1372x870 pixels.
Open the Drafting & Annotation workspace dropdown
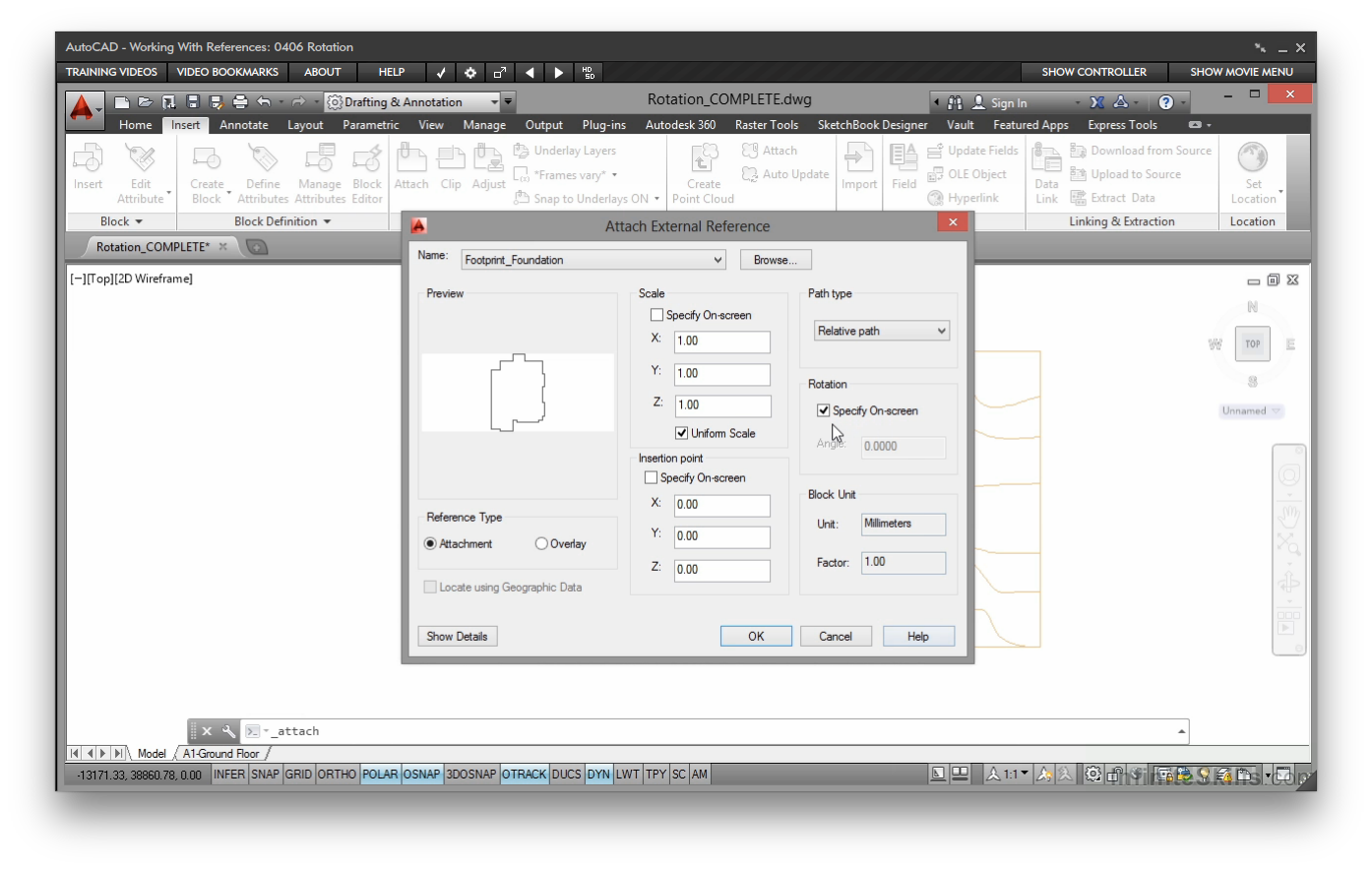click(x=412, y=101)
